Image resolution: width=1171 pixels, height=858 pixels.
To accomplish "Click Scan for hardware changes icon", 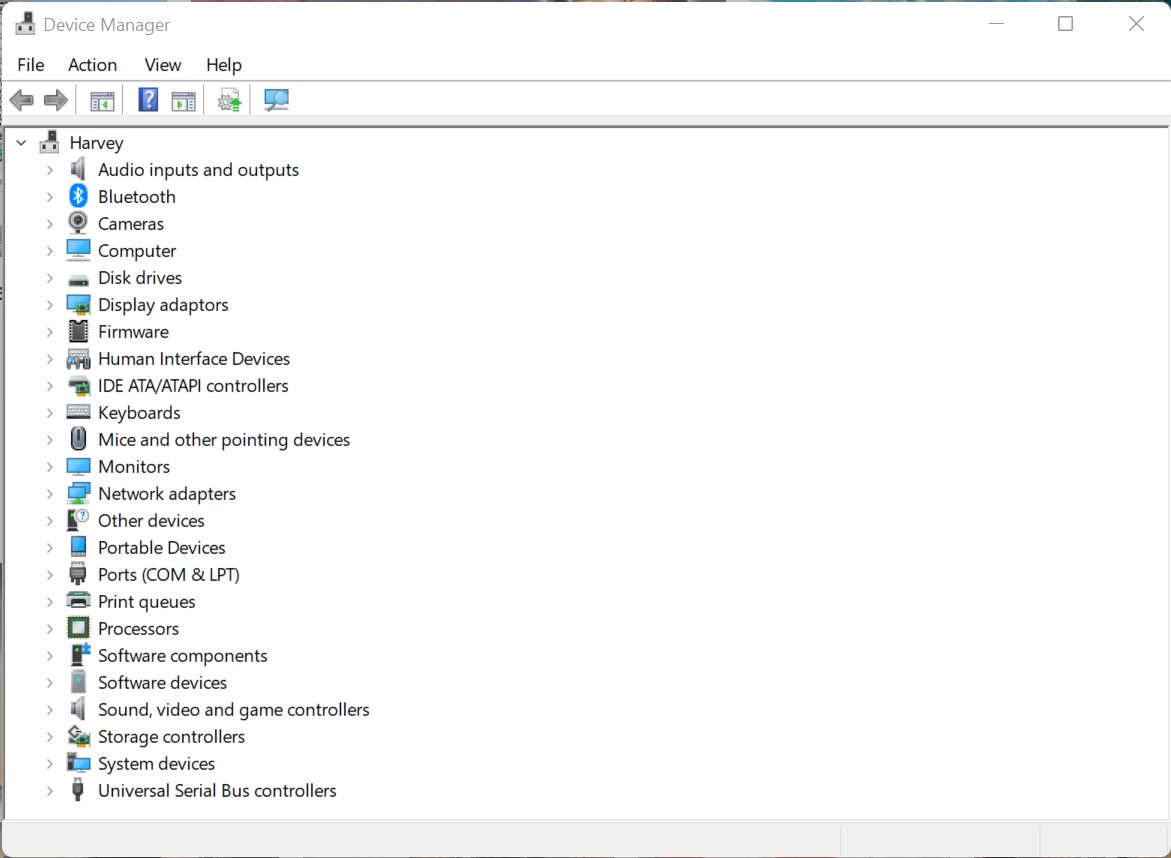I will pyautogui.click(x=276, y=99).
